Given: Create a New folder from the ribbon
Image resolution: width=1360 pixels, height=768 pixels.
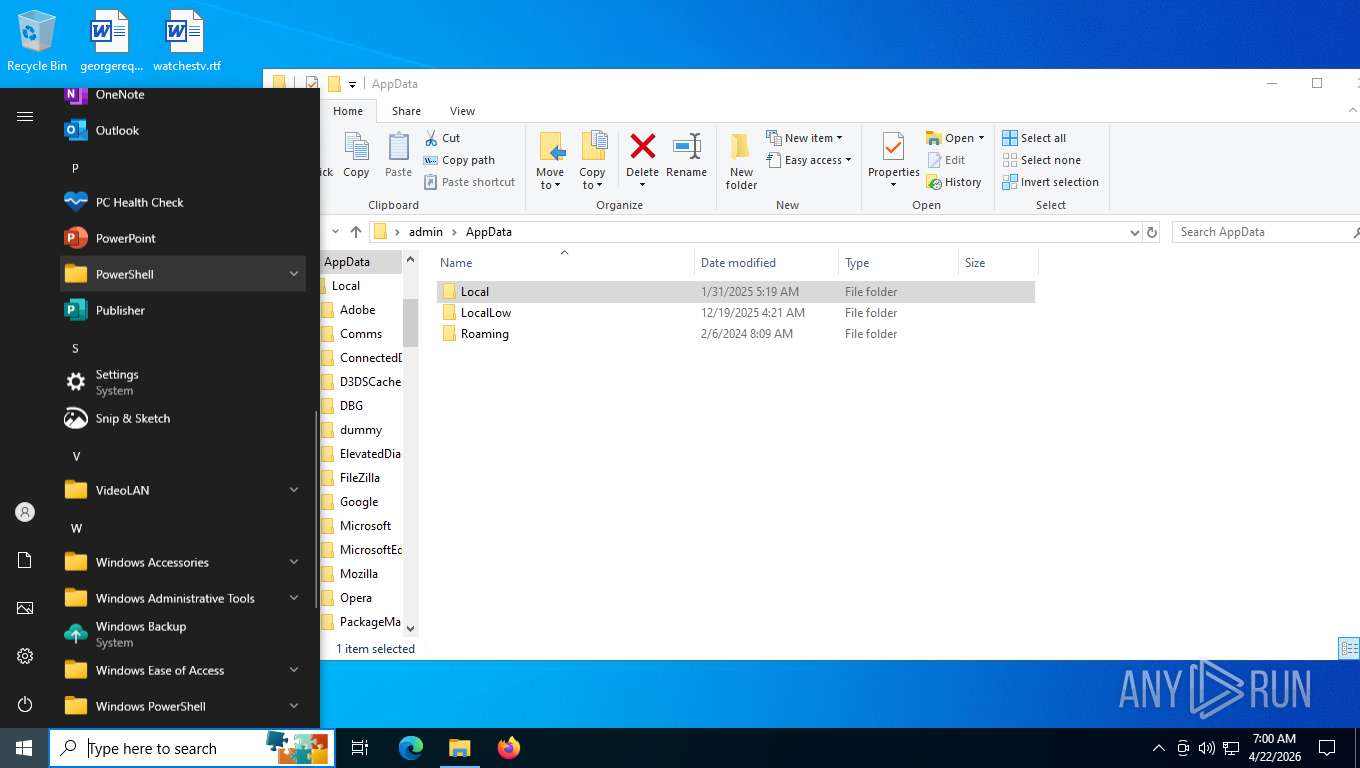Looking at the screenshot, I should (741, 160).
